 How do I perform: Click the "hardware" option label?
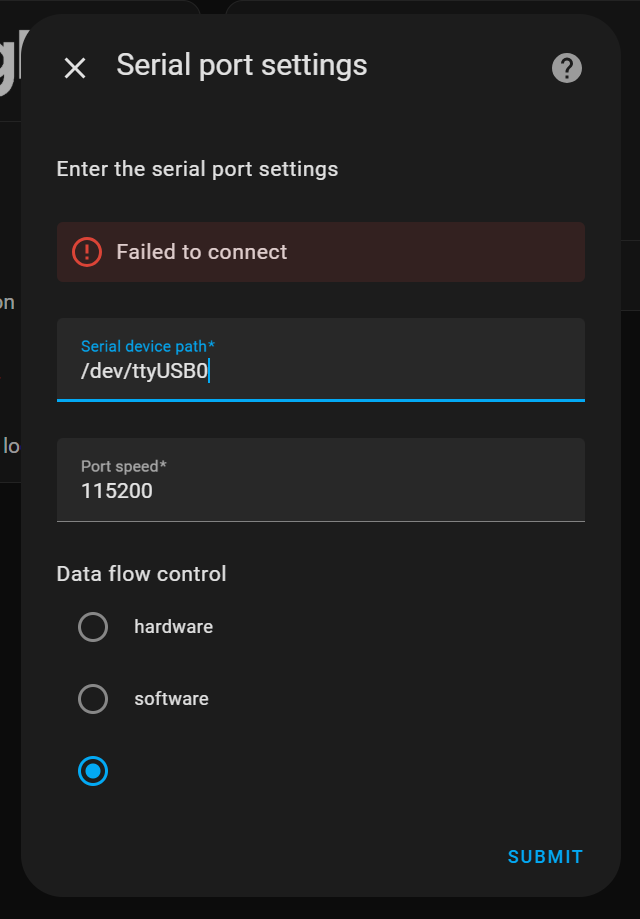(173, 627)
